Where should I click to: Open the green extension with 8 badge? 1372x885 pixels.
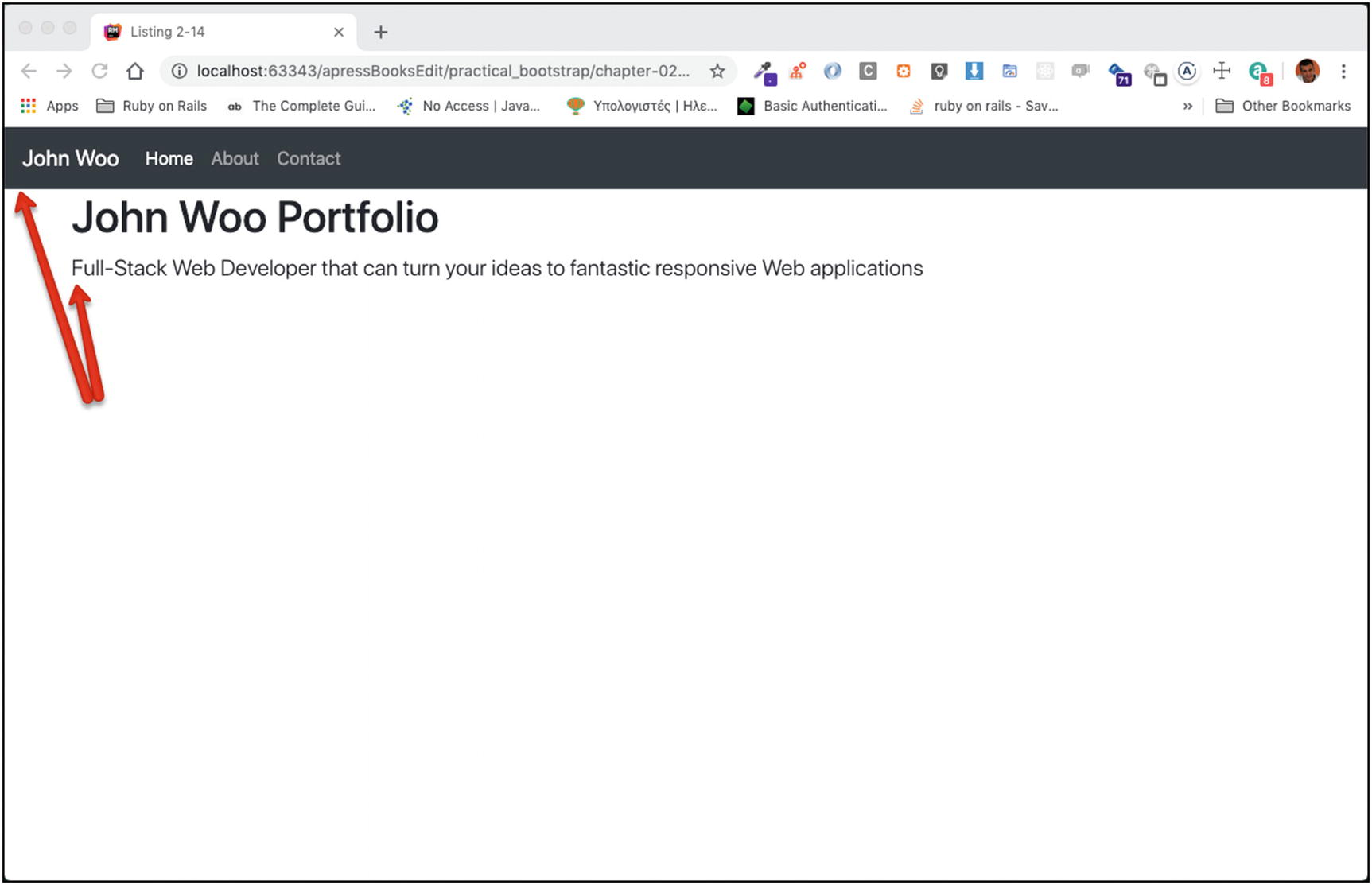[x=1260, y=72]
